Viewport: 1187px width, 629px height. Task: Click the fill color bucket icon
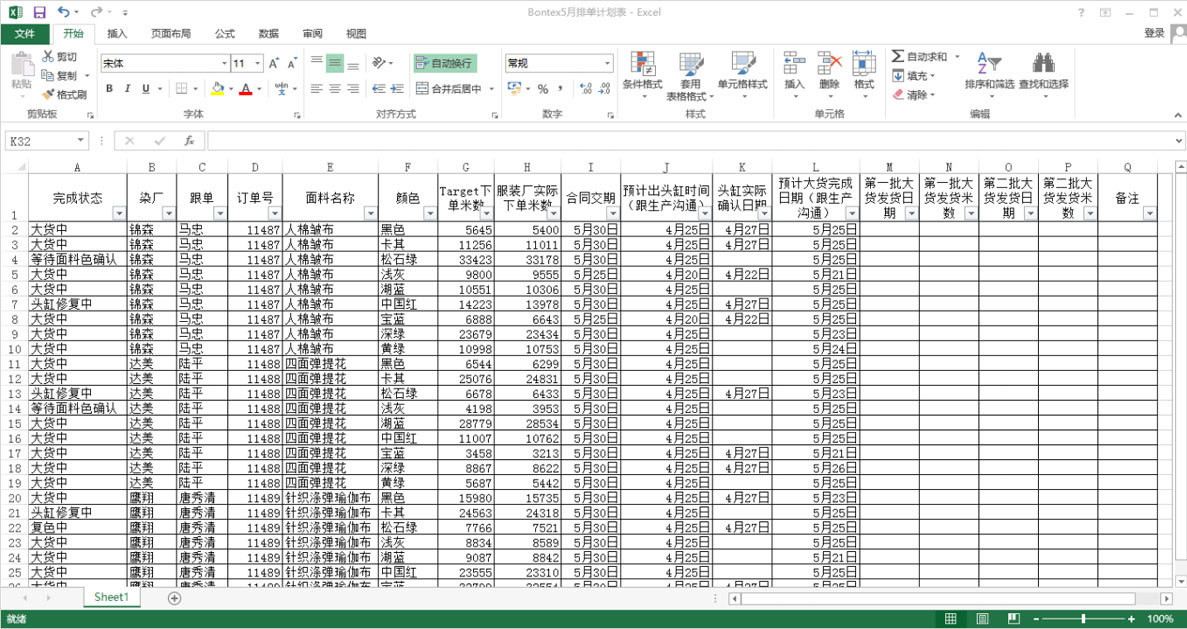[x=217, y=89]
